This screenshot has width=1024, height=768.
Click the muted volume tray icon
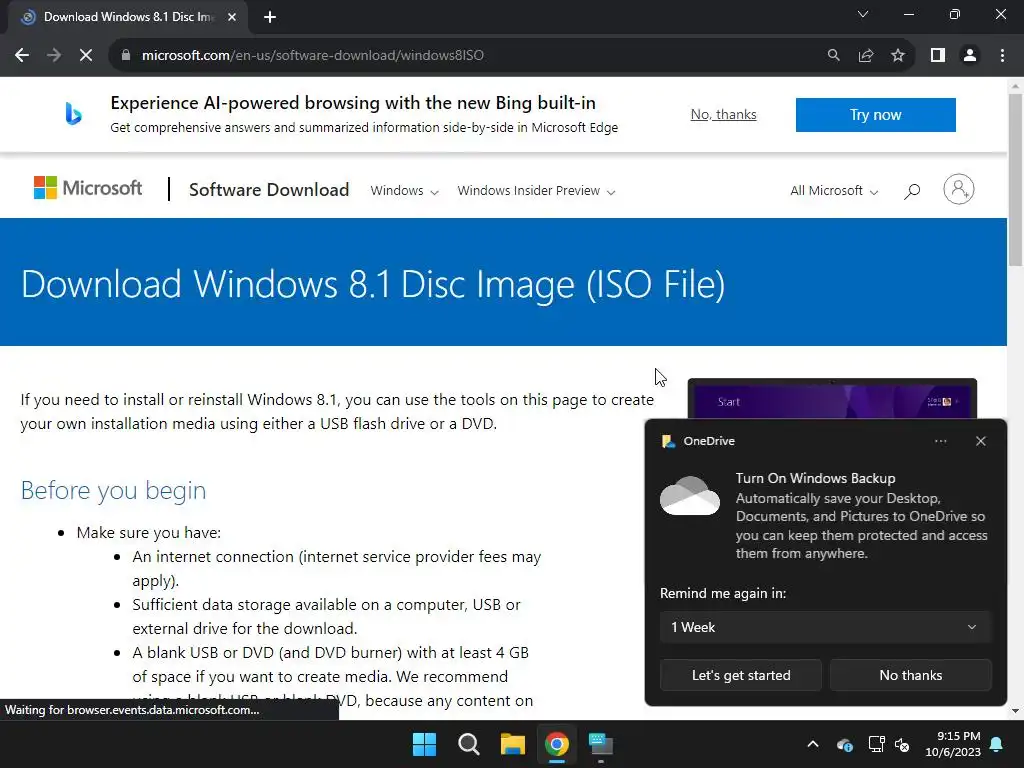point(902,744)
